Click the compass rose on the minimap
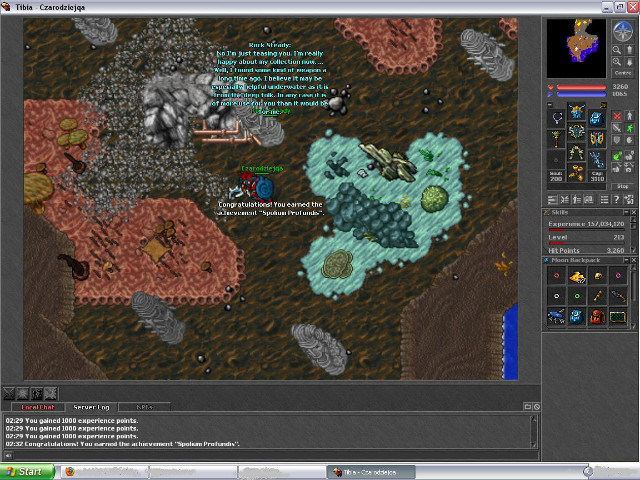 pyautogui.click(x=623, y=31)
